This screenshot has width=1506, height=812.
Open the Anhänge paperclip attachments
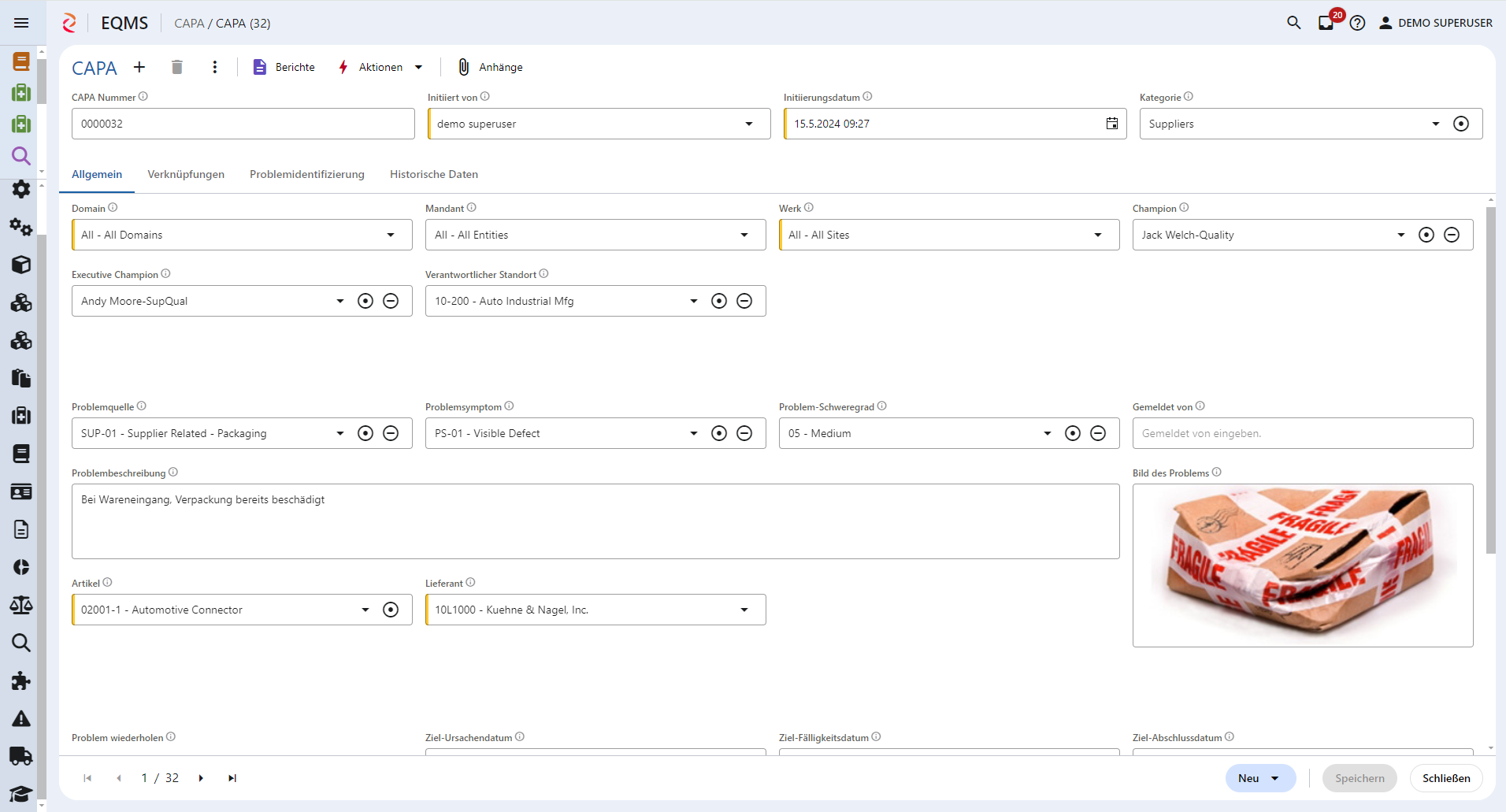490,67
